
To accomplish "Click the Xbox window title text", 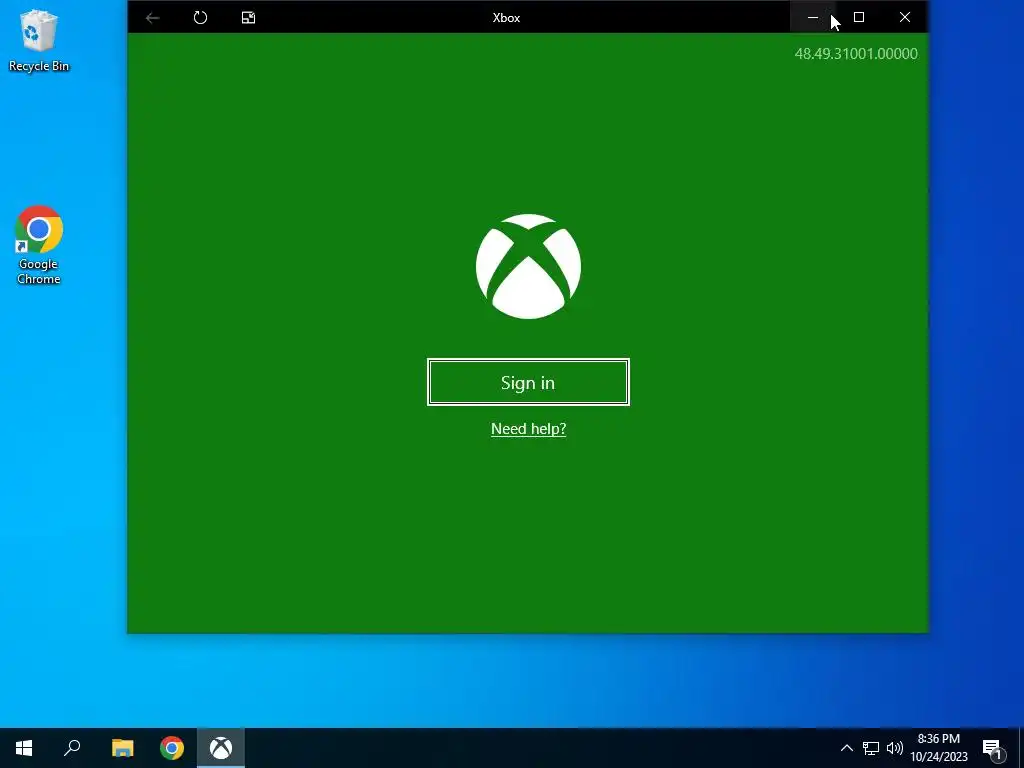I will click(x=506, y=18).
